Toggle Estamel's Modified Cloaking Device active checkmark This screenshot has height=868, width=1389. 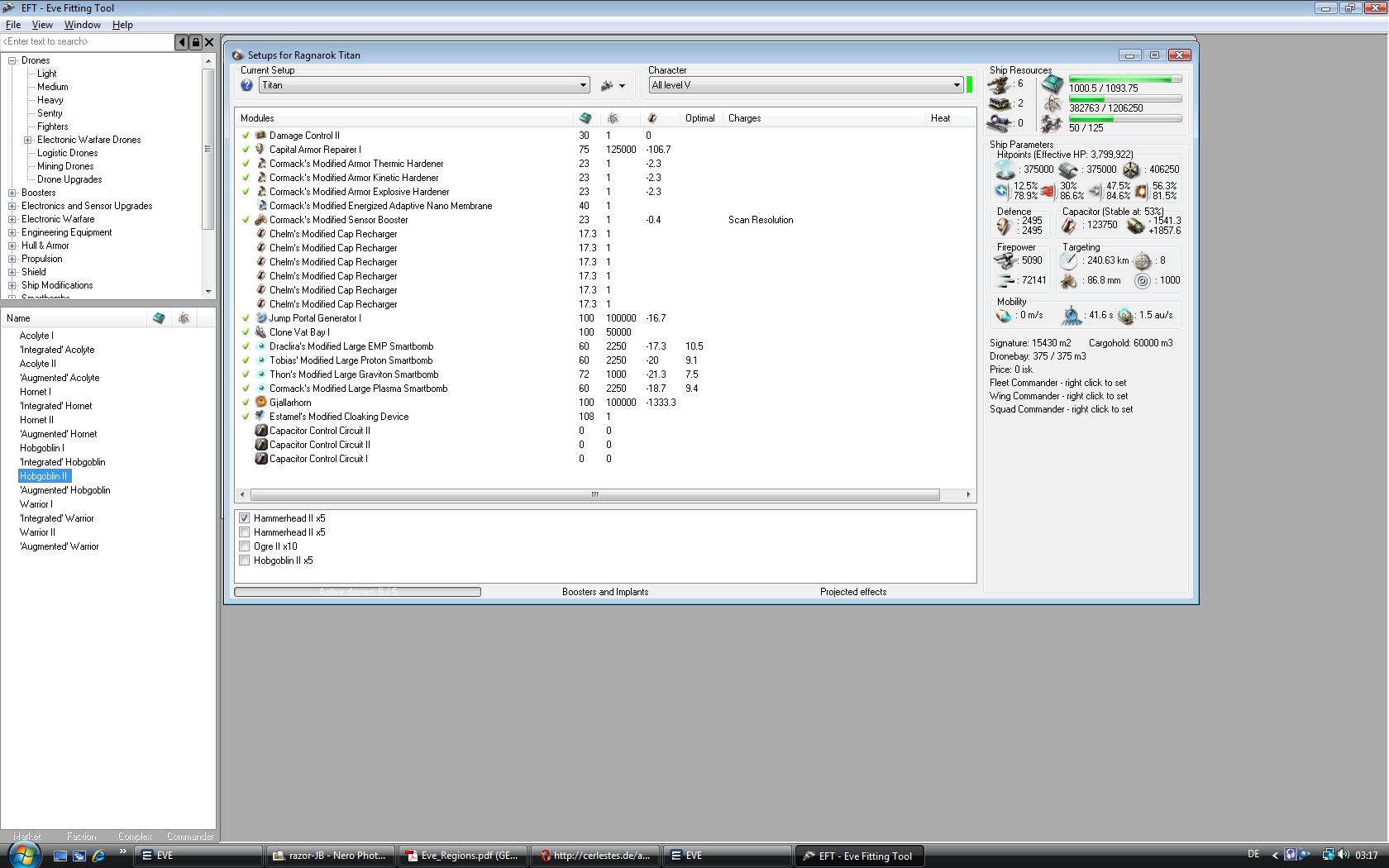(246, 417)
